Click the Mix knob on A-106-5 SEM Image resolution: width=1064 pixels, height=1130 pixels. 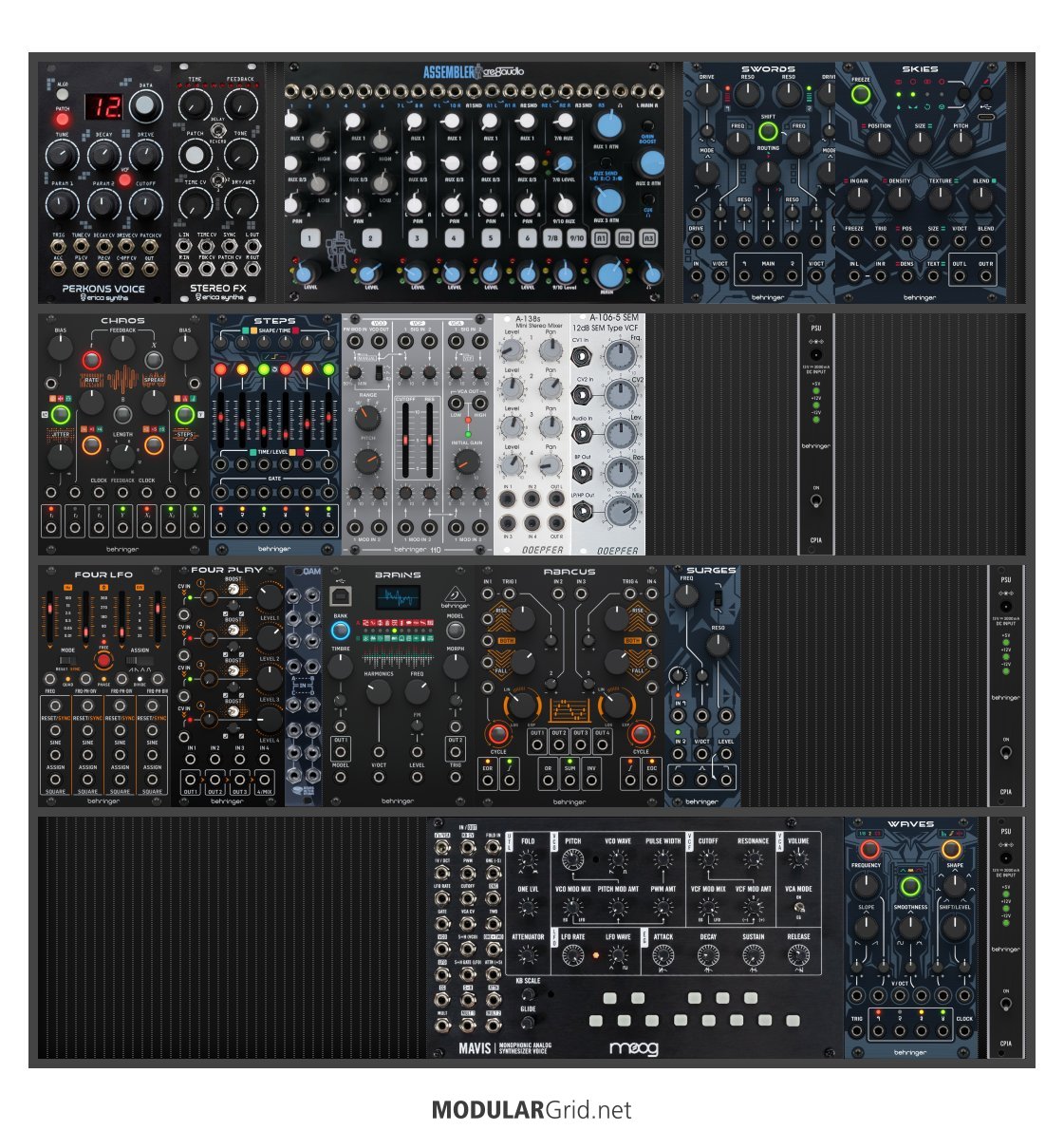[620, 513]
